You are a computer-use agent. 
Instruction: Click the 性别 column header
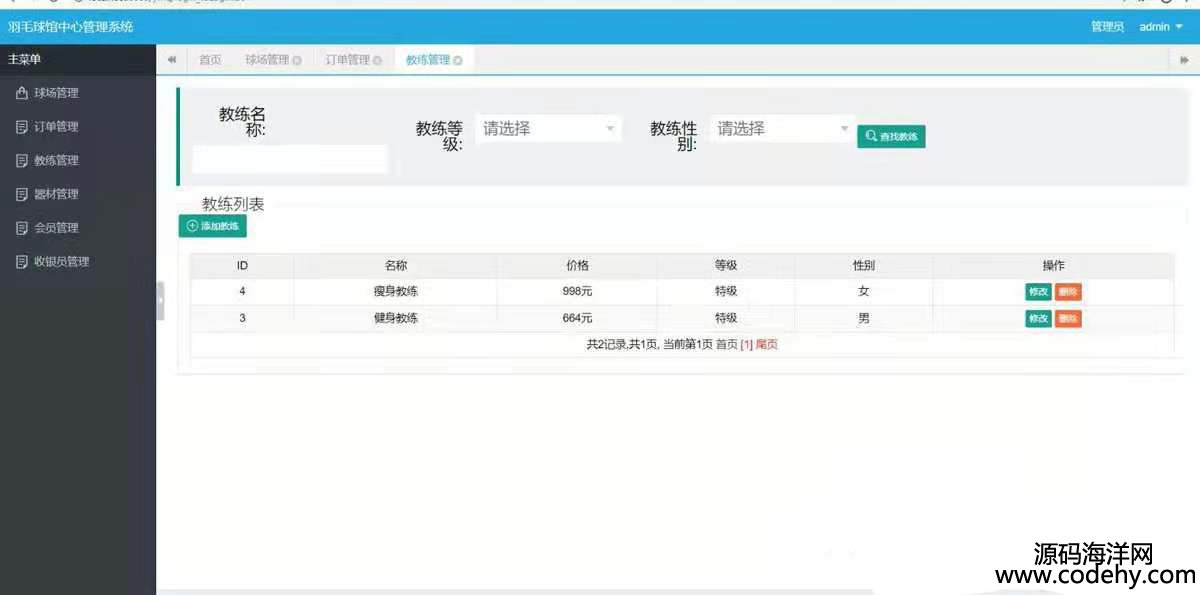click(x=864, y=266)
